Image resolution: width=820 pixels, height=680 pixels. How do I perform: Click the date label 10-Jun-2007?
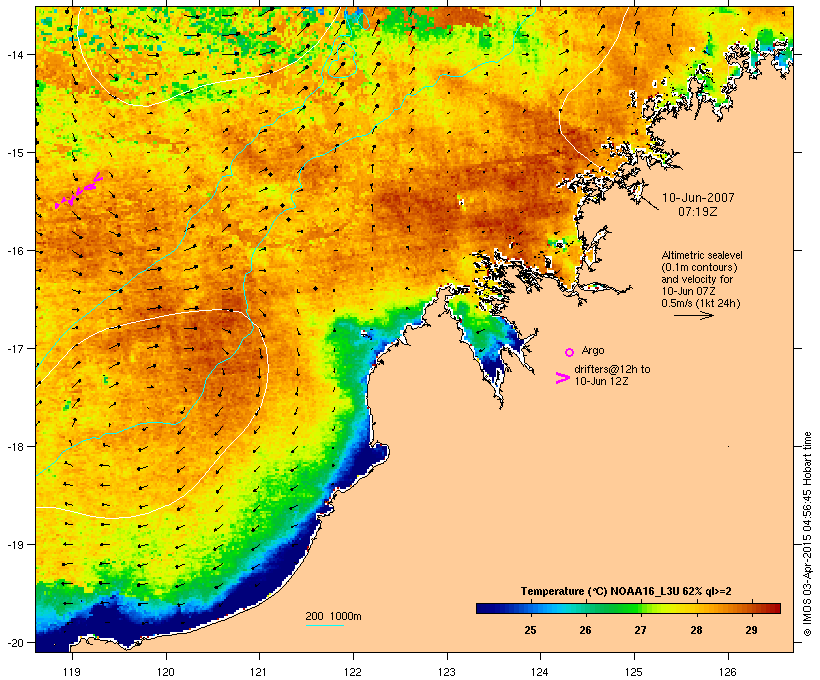(x=698, y=198)
